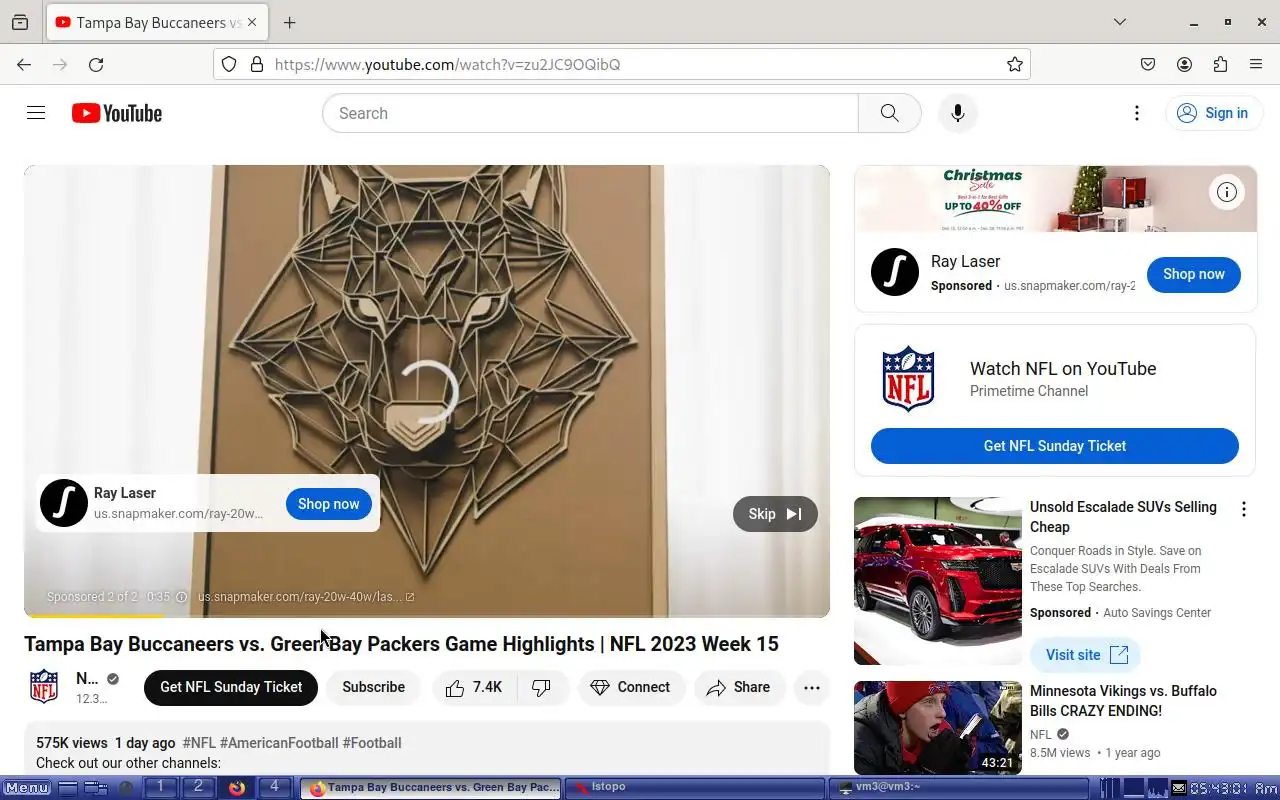Open Save to Pocket icon
The height and width of the screenshot is (800, 1280).
[x=1148, y=64]
